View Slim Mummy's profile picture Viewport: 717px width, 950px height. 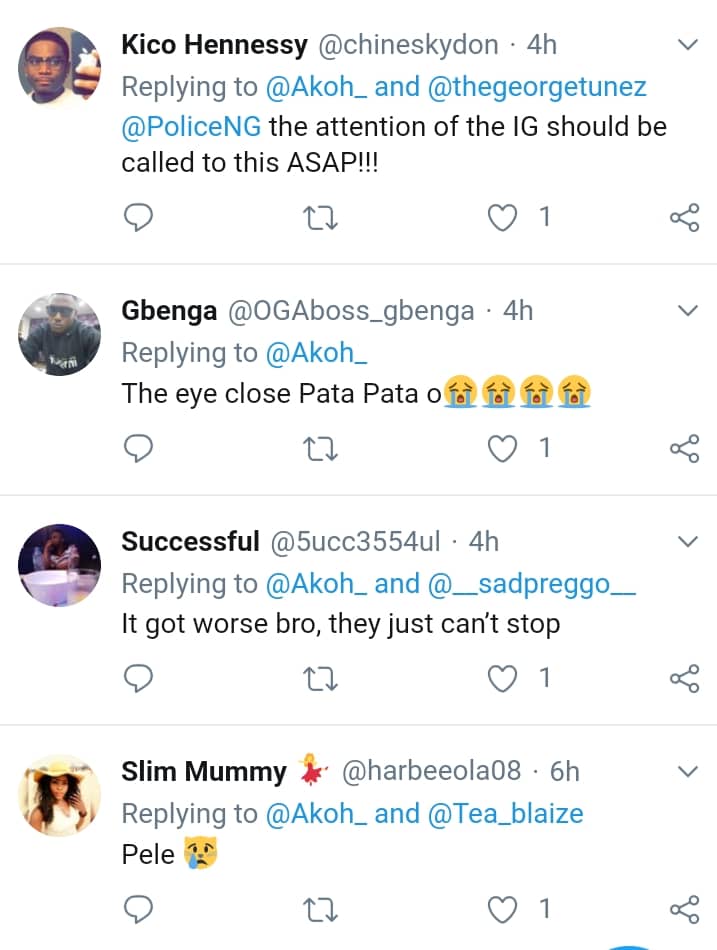(x=60, y=795)
